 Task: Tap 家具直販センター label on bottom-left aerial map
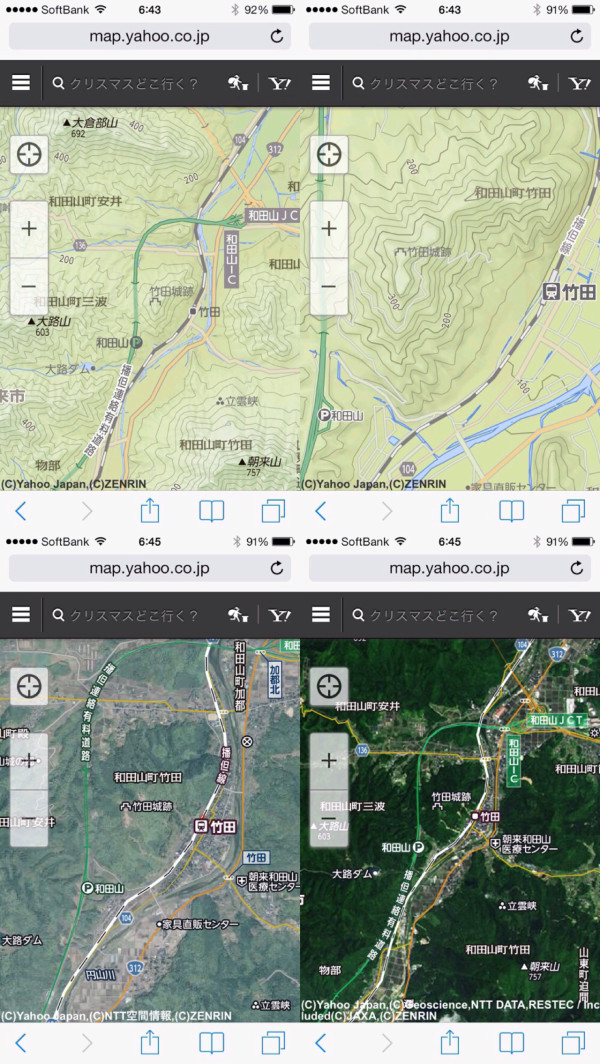198,924
